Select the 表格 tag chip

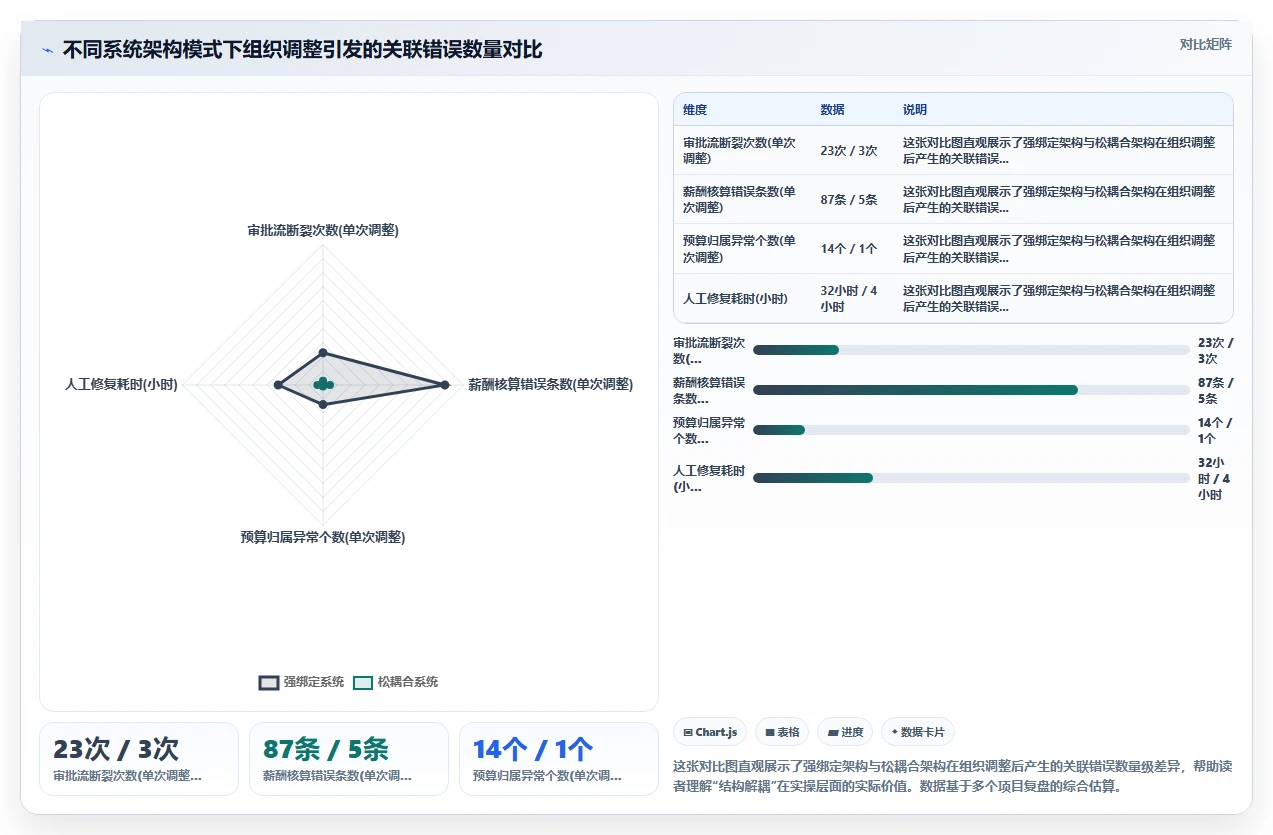[x=782, y=732]
